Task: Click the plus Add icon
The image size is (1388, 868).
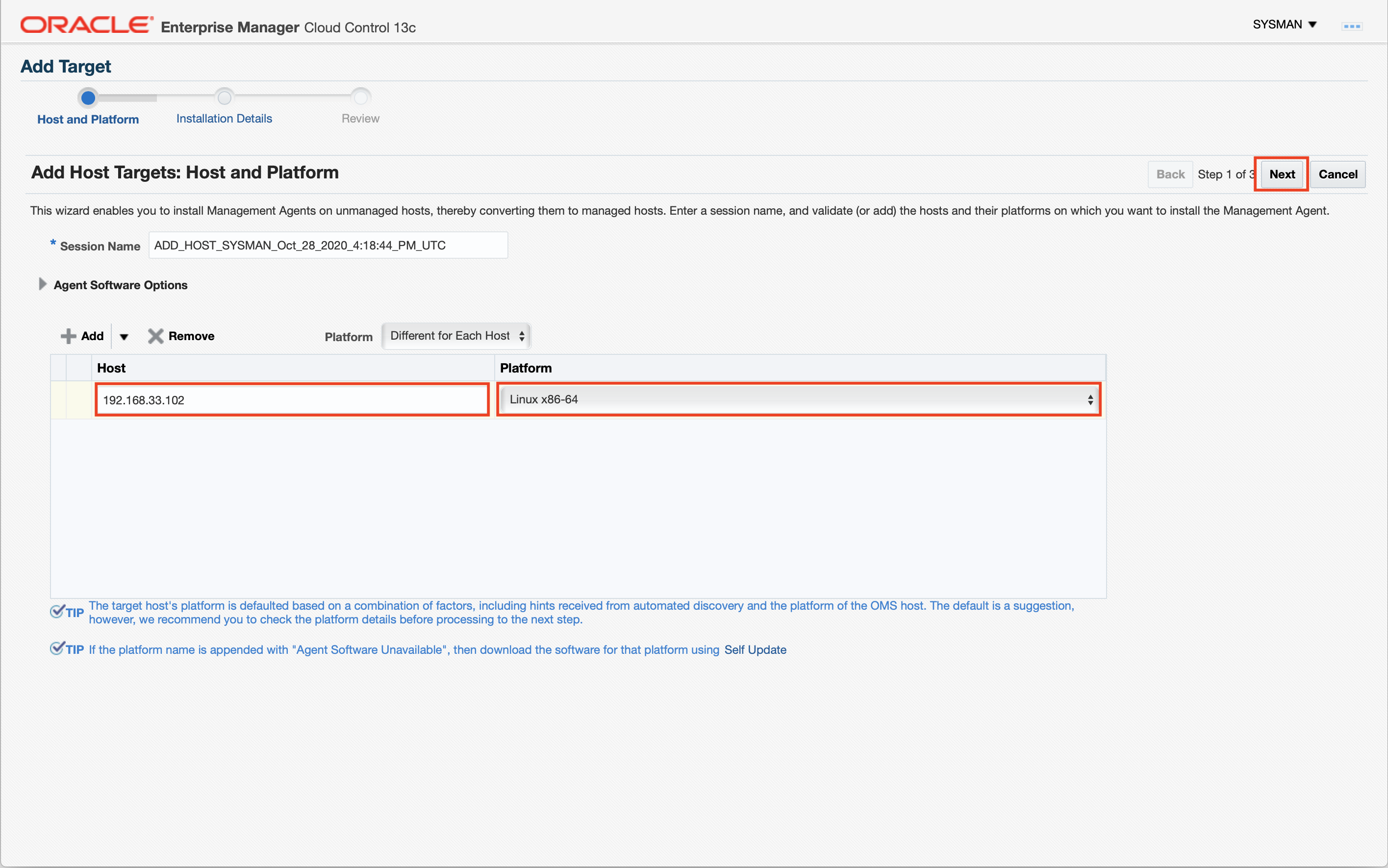Action: pos(69,336)
